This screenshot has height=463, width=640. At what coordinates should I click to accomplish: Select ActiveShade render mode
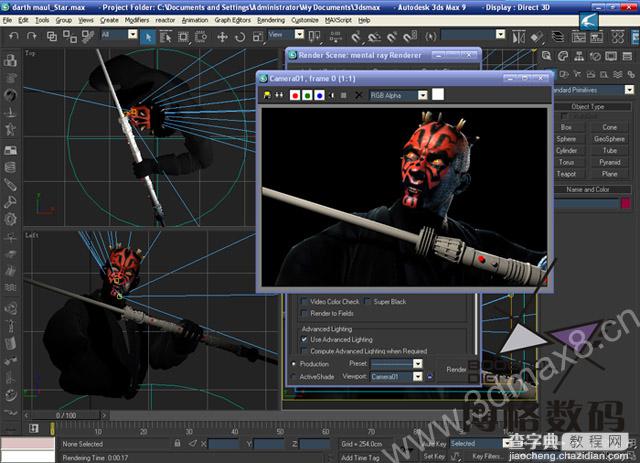[293, 376]
